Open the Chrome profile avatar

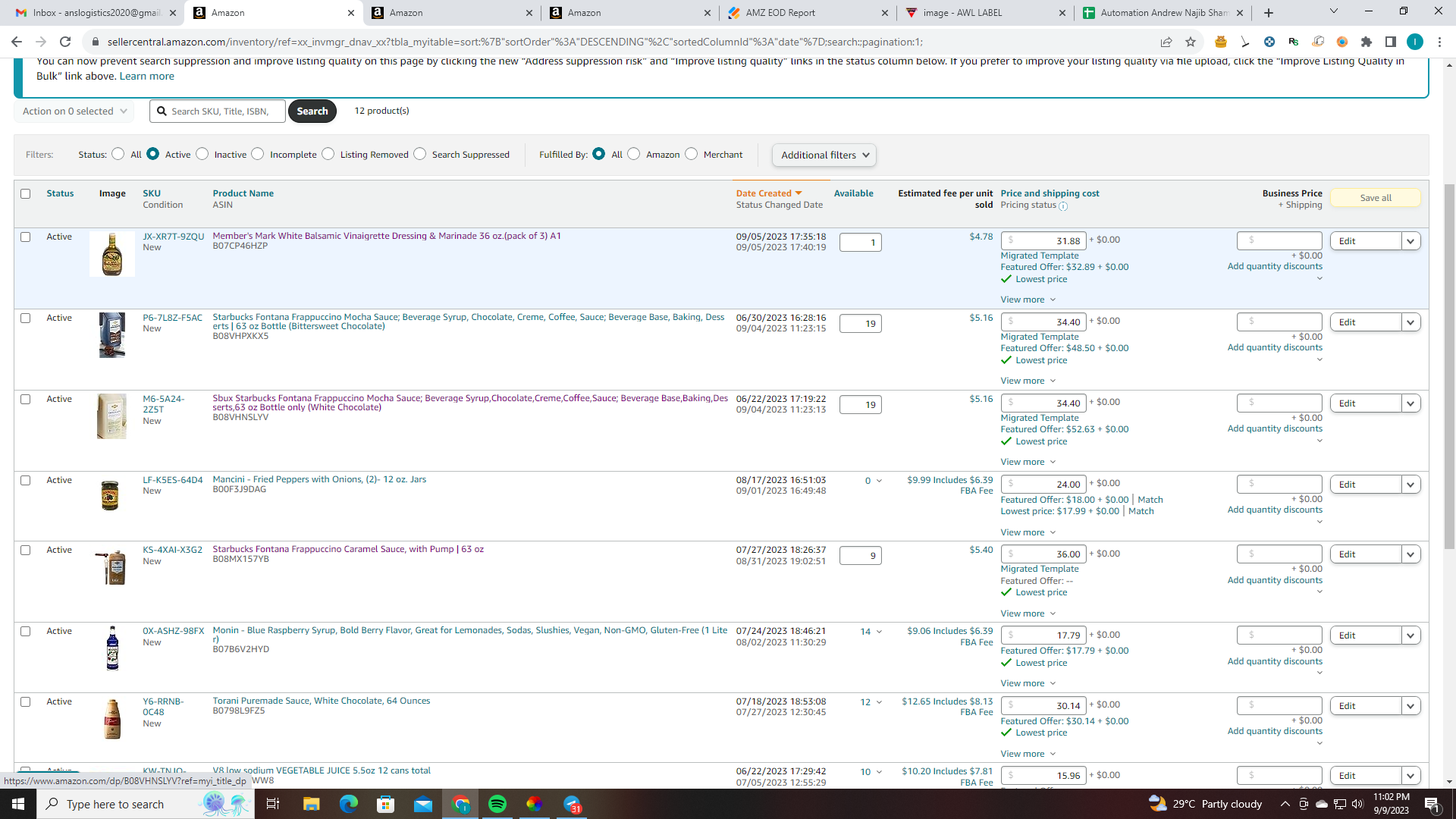pyautogui.click(x=1415, y=42)
